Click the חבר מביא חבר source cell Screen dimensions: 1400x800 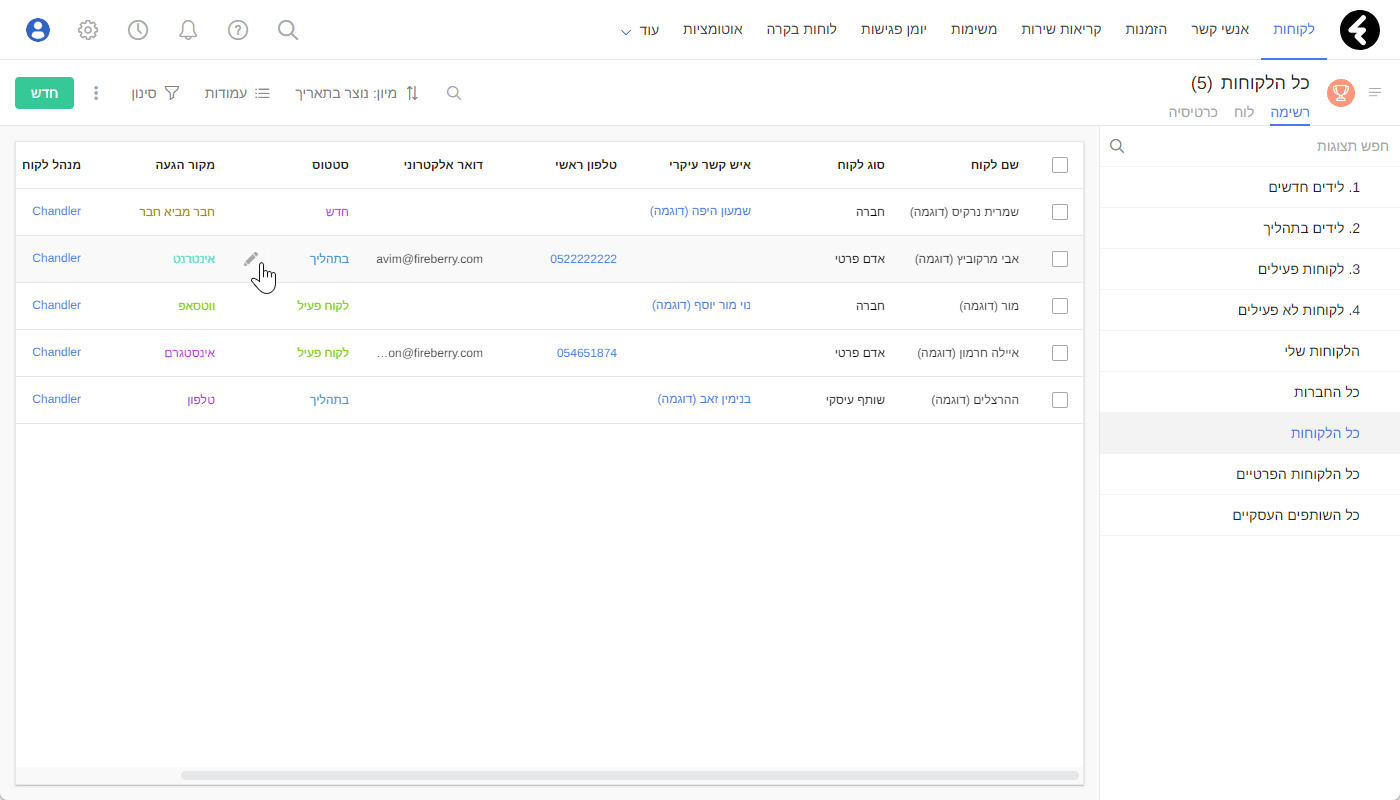[177, 212]
